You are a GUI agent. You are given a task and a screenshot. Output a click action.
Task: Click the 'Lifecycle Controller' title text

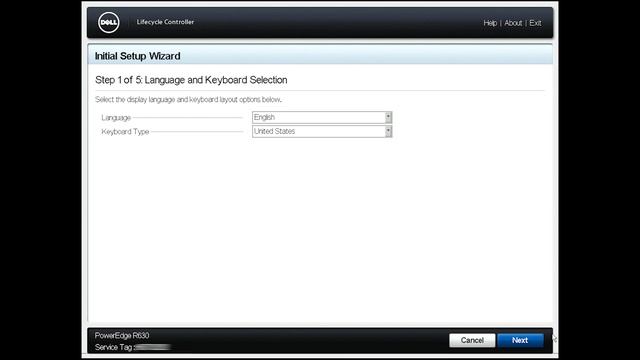pos(165,22)
